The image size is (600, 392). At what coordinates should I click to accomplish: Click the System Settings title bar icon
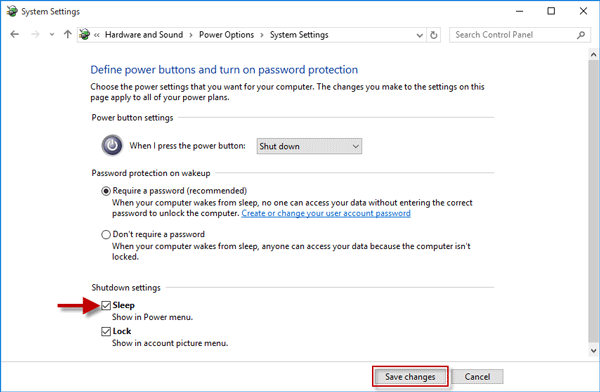(x=12, y=11)
